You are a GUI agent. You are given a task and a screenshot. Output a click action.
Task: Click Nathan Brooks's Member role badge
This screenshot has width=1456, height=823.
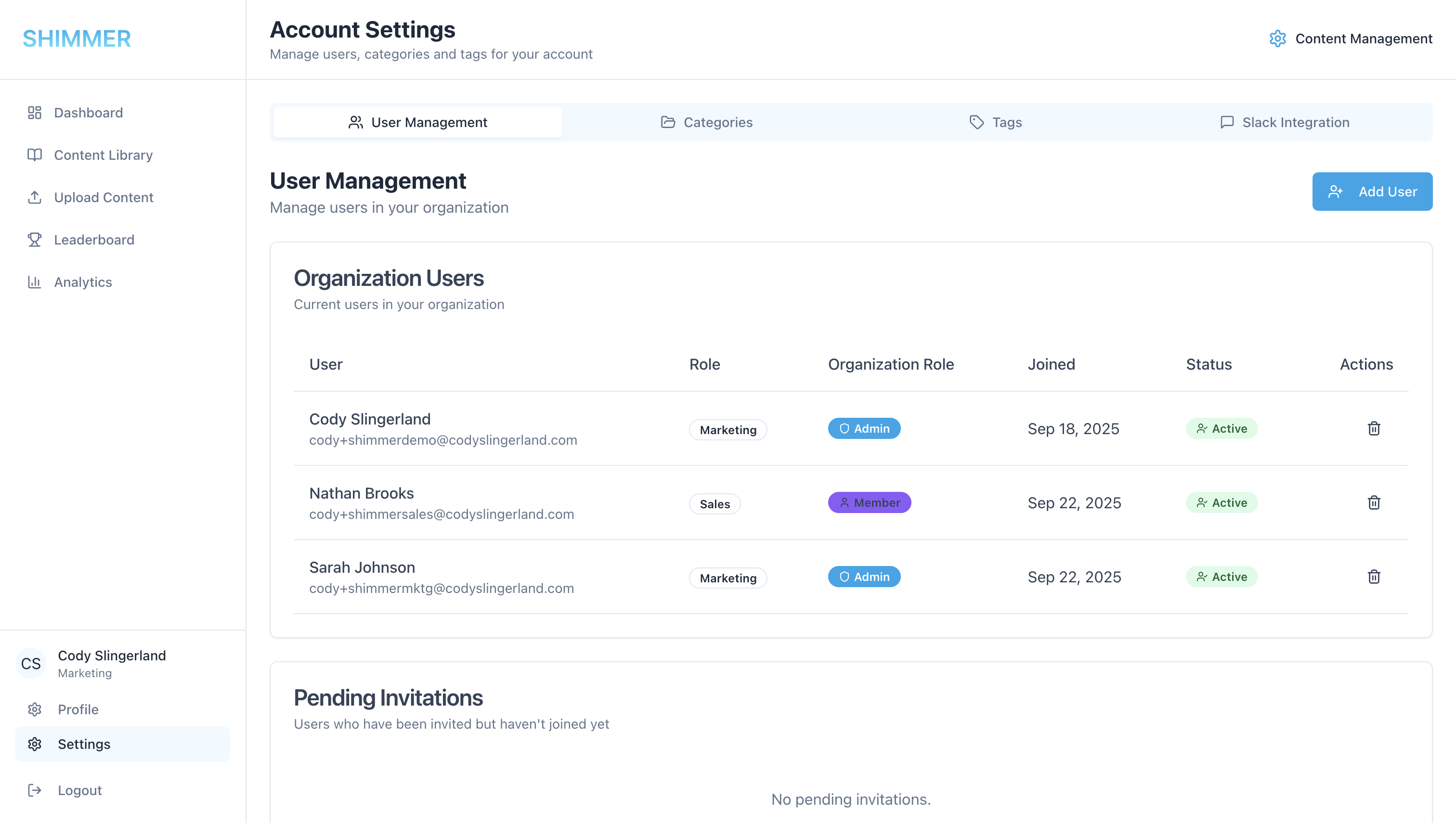coord(869,502)
